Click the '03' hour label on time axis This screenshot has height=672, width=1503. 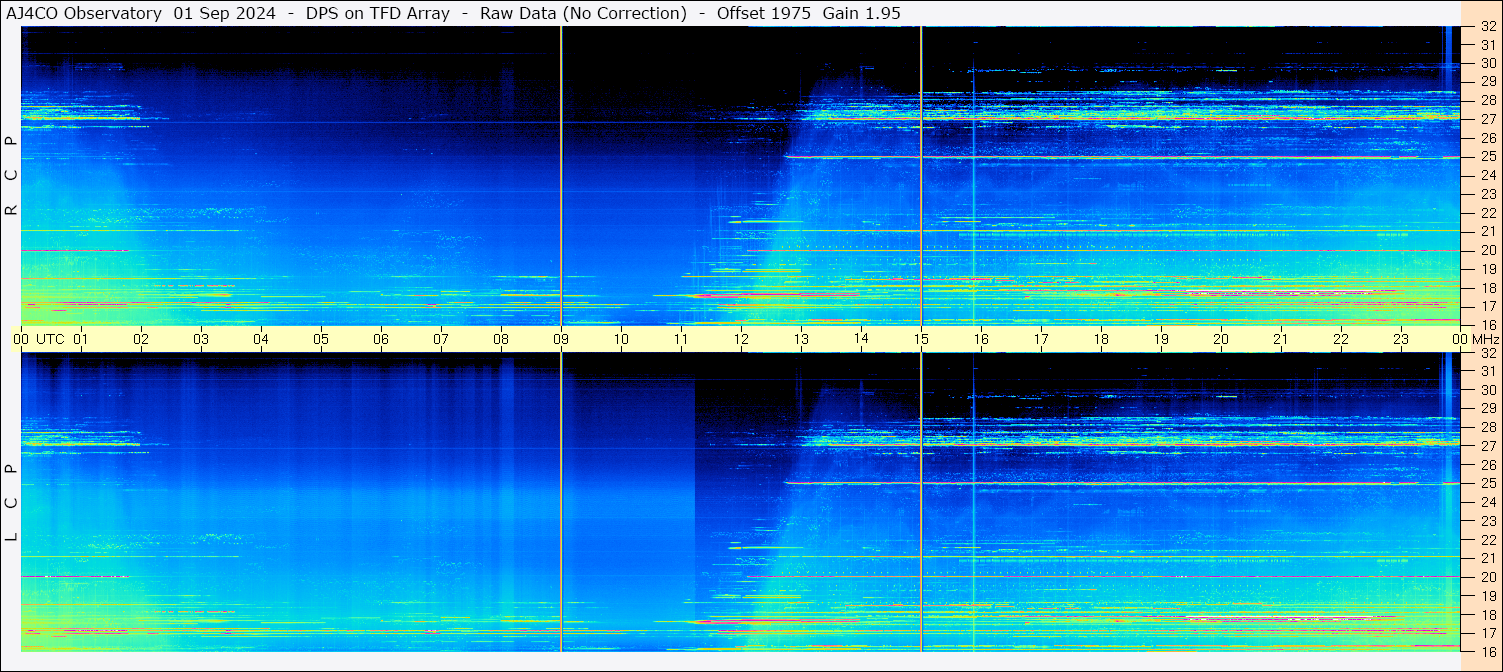pyautogui.click(x=201, y=339)
